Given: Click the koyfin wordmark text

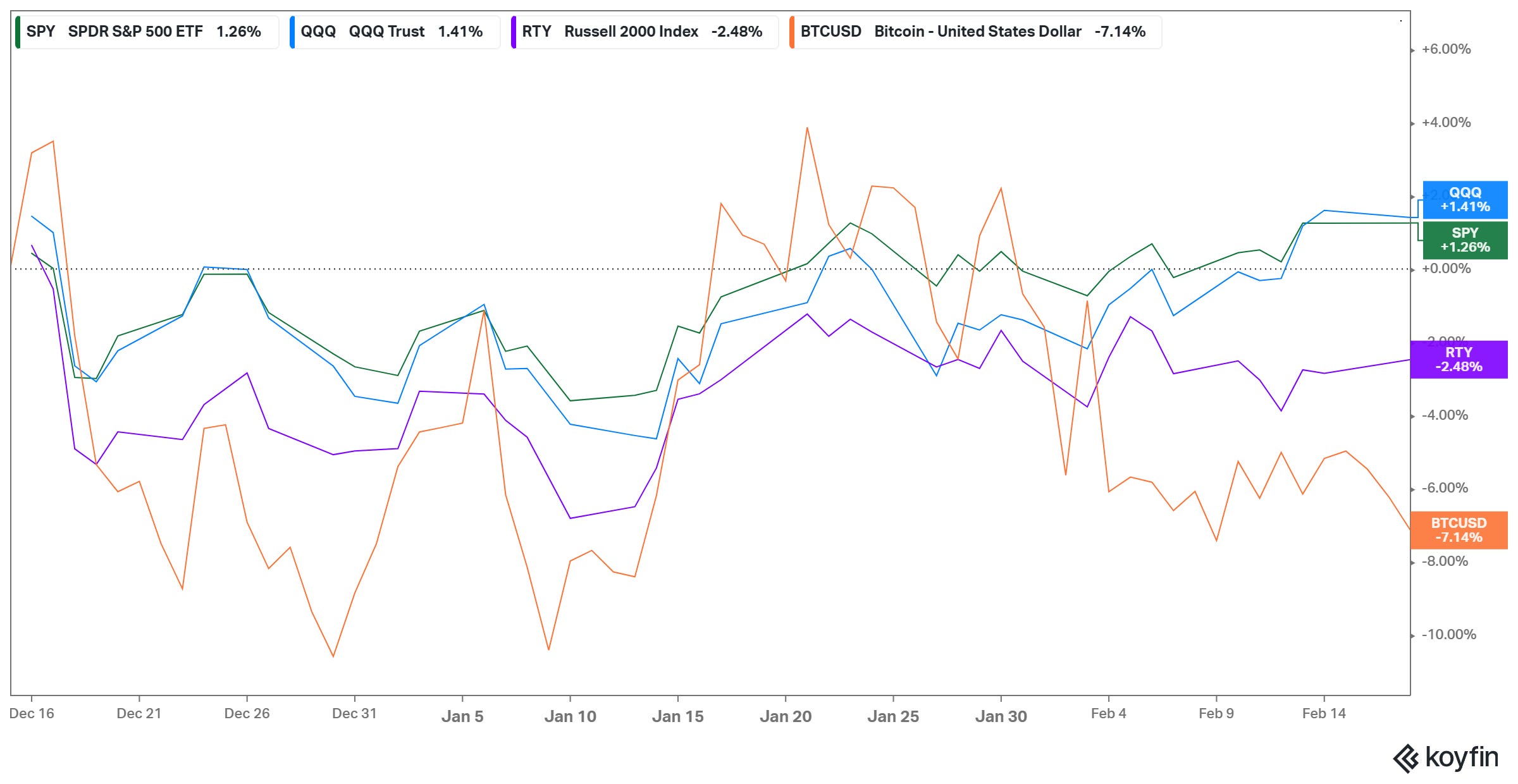Looking at the screenshot, I should pyautogui.click(x=1462, y=757).
